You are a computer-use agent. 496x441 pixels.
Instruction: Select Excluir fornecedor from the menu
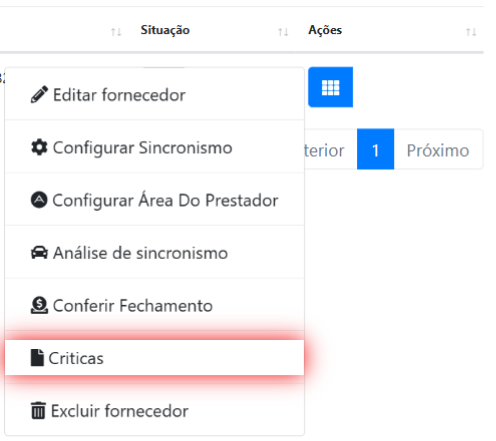(x=155, y=410)
